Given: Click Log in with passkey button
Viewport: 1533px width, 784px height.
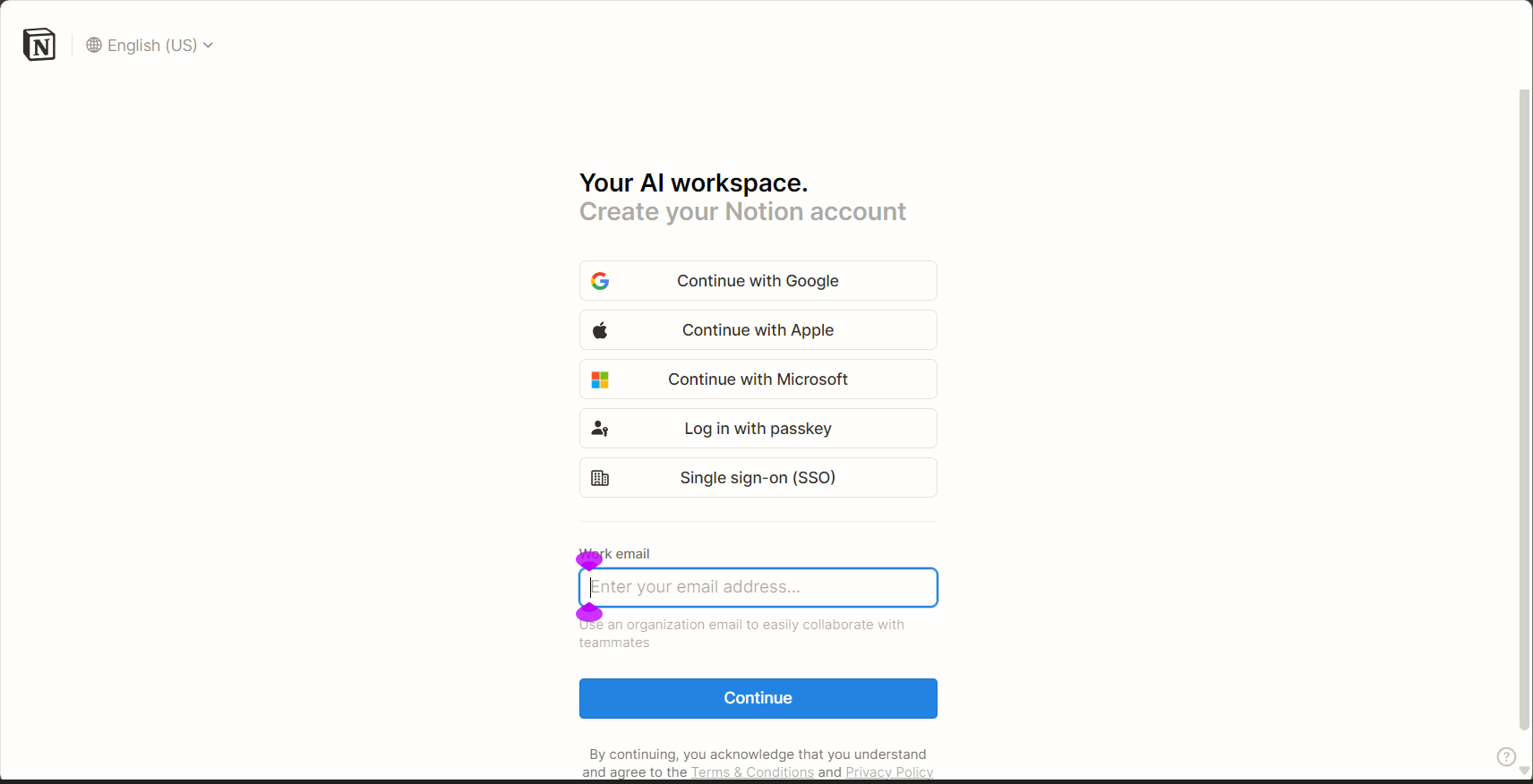Looking at the screenshot, I should pos(758,429).
